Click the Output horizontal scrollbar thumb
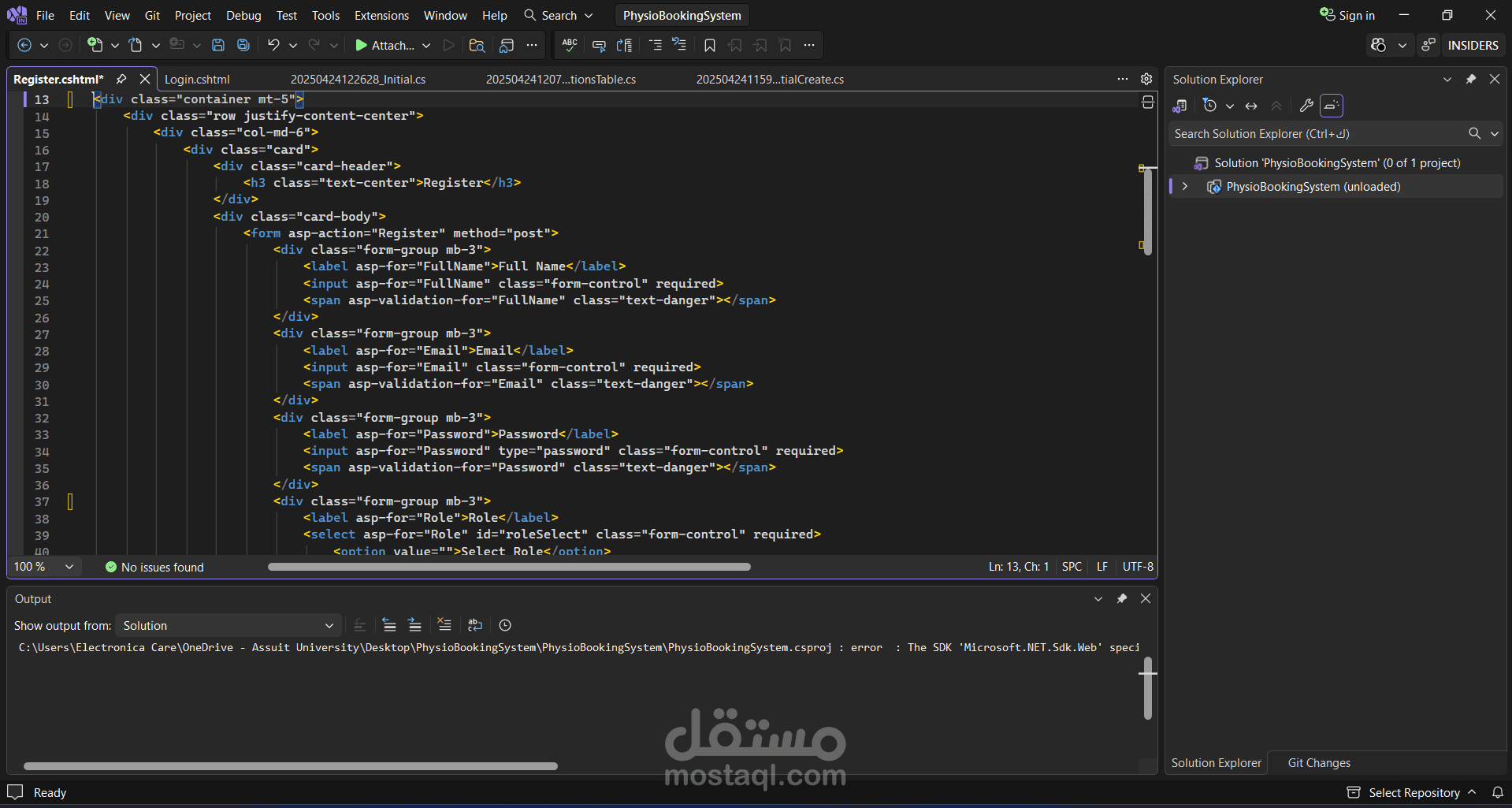The image size is (1512, 808). pyautogui.click(x=291, y=766)
